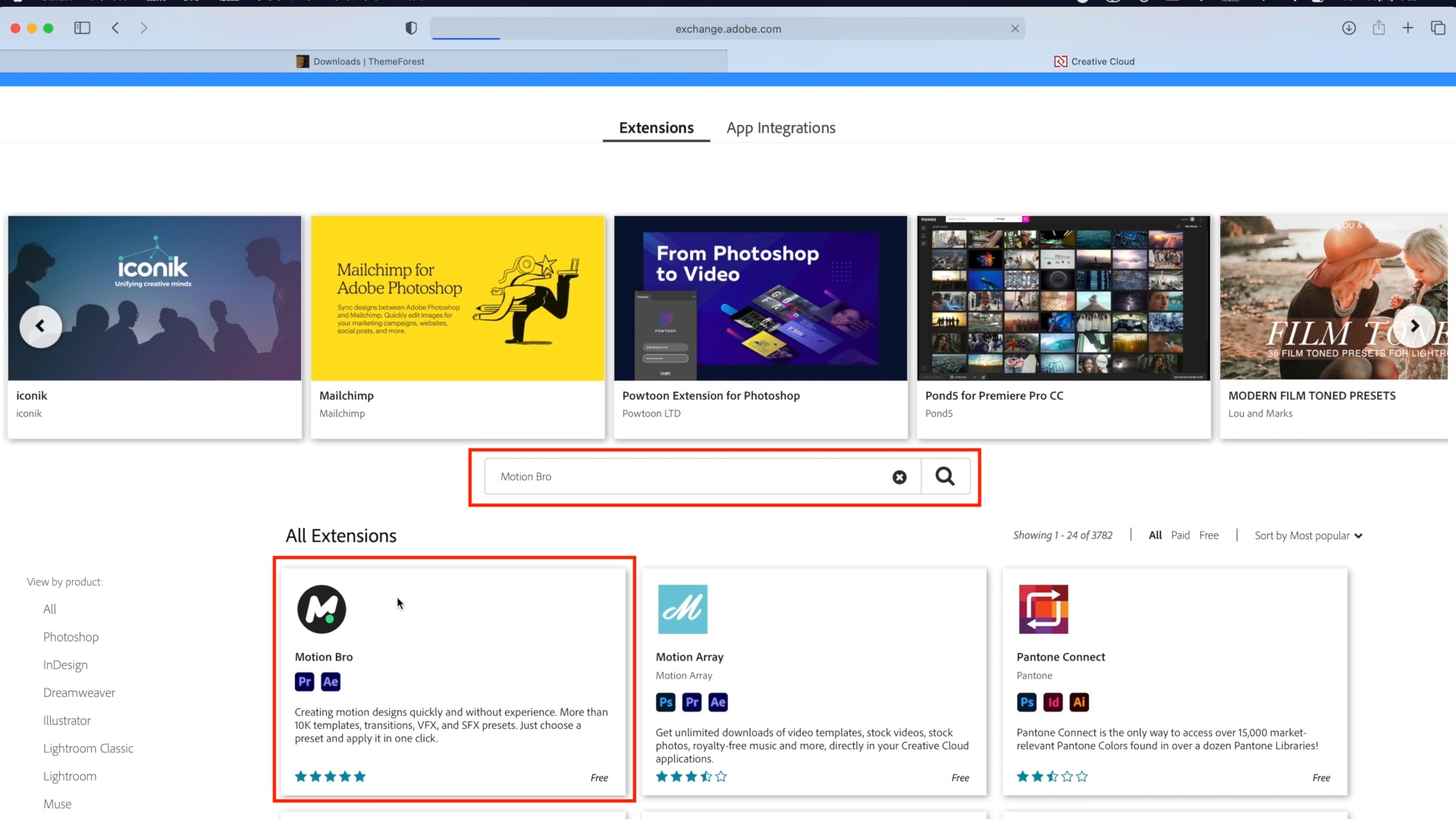Switch to App Integrations tab
Viewport: 1456px width, 819px height.
tap(780, 128)
